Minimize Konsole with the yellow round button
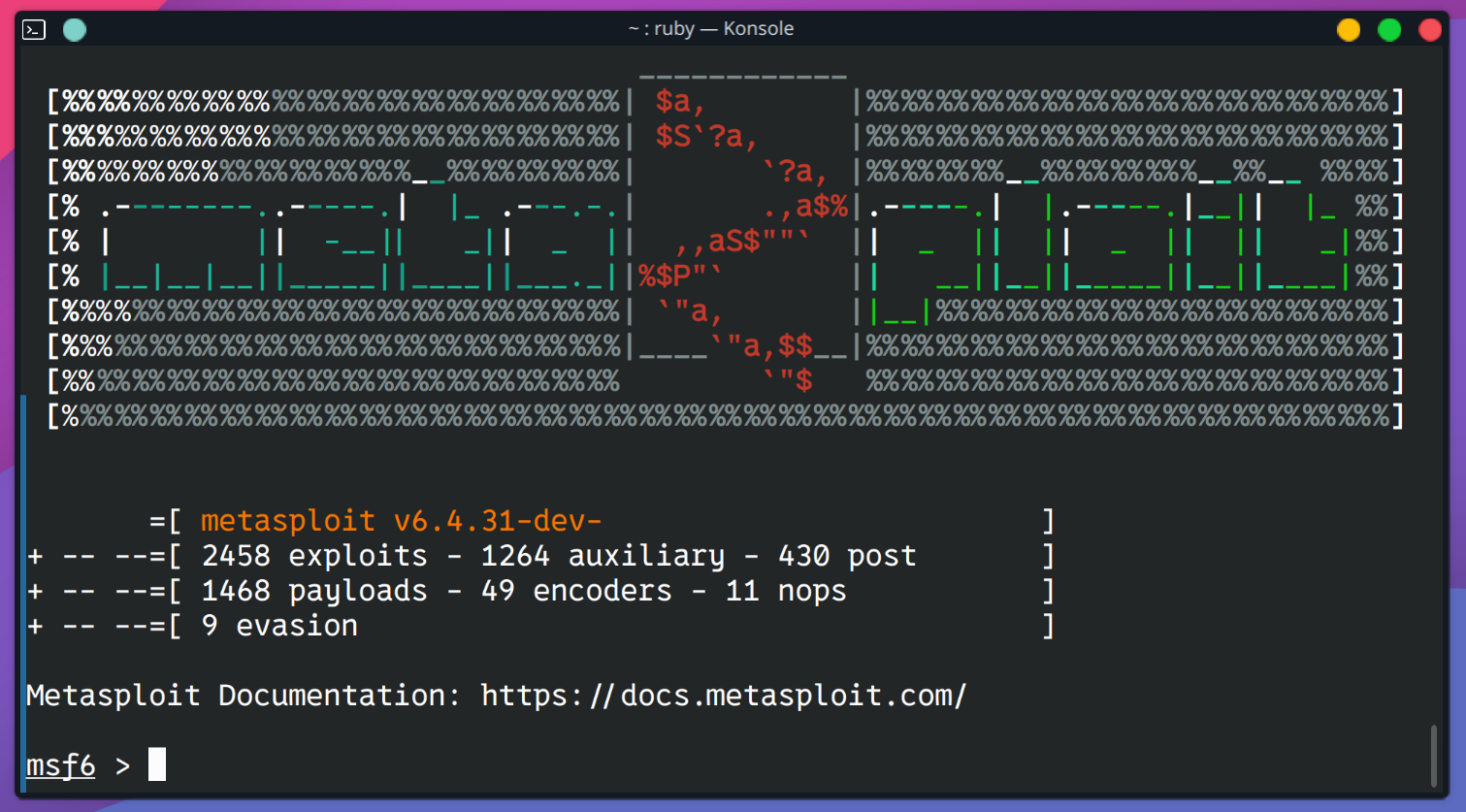1466x812 pixels. pyautogui.click(x=1349, y=30)
